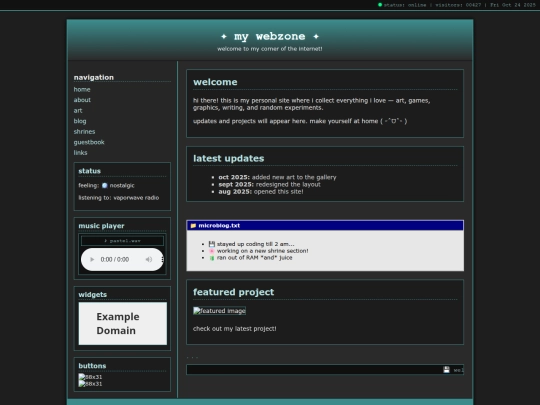
Task: Click the pastel.wav track label
Action: (122, 241)
